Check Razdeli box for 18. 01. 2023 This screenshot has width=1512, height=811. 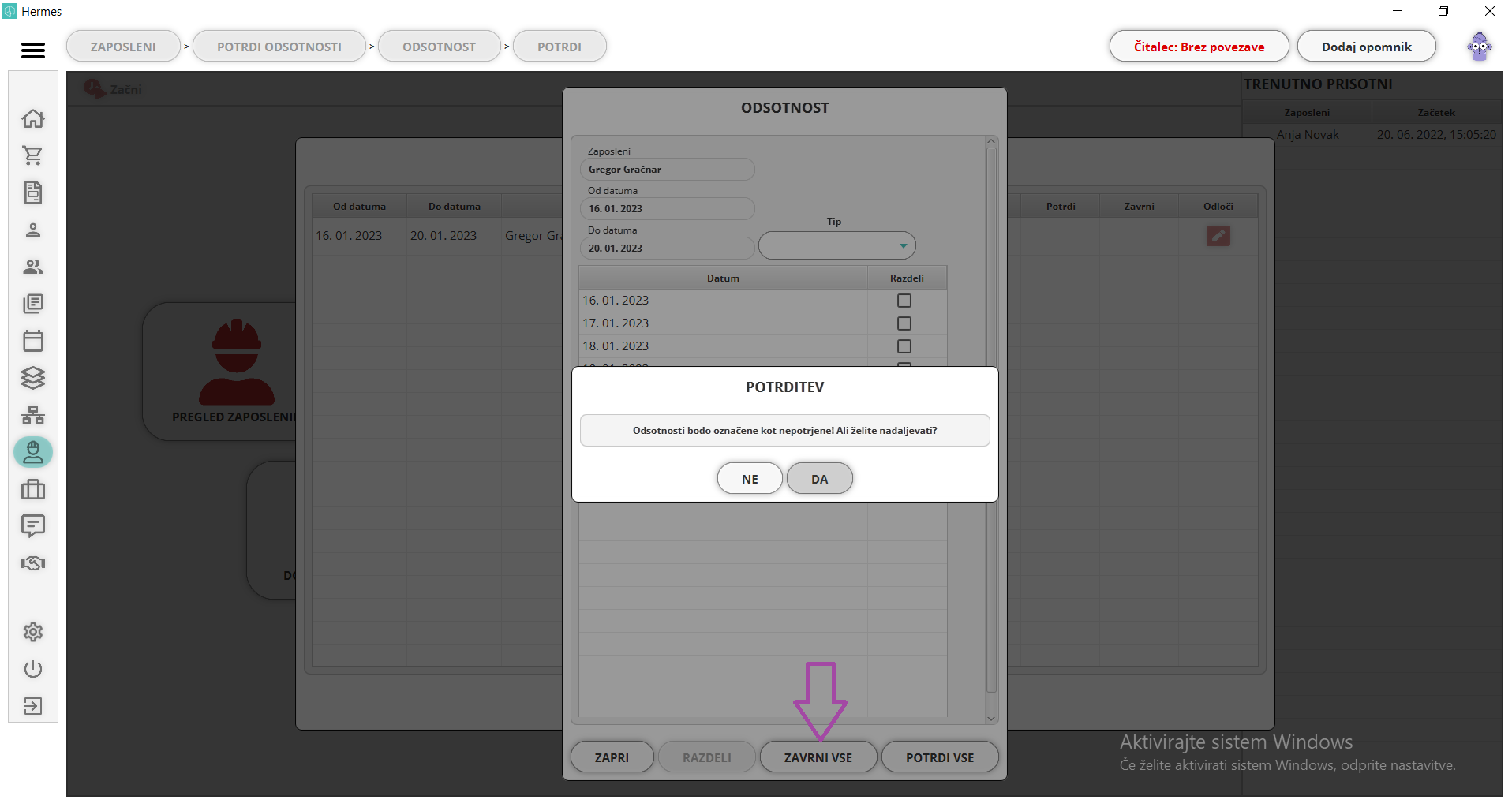click(904, 346)
